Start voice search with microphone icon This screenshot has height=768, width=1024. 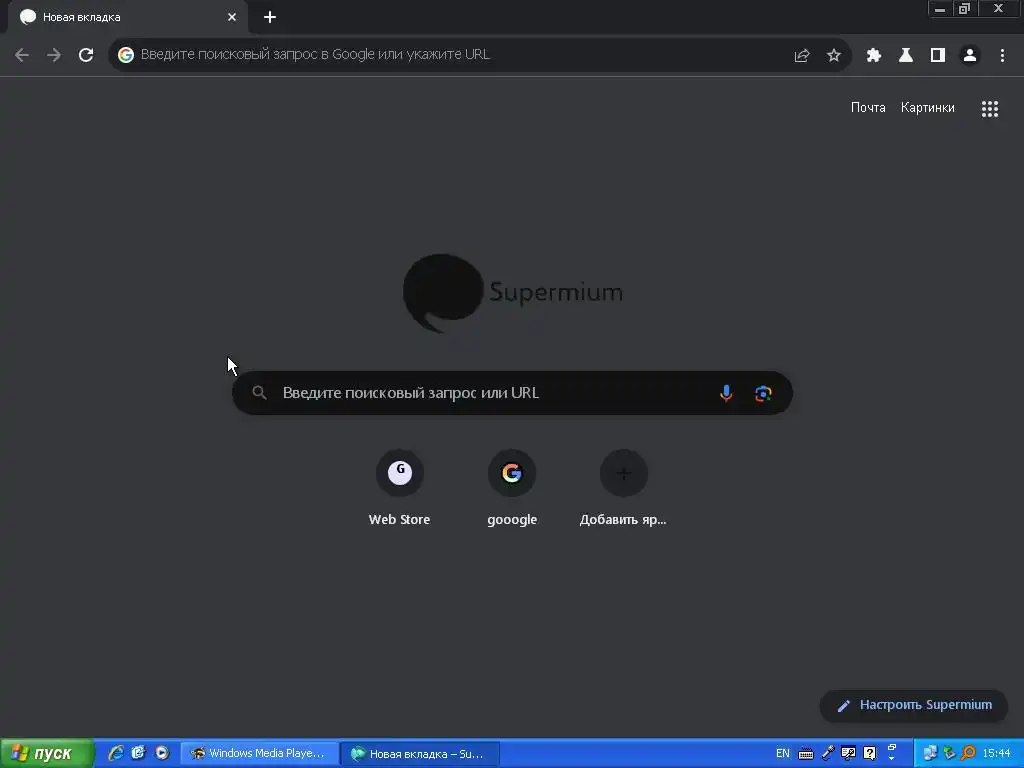(x=726, y=393)
